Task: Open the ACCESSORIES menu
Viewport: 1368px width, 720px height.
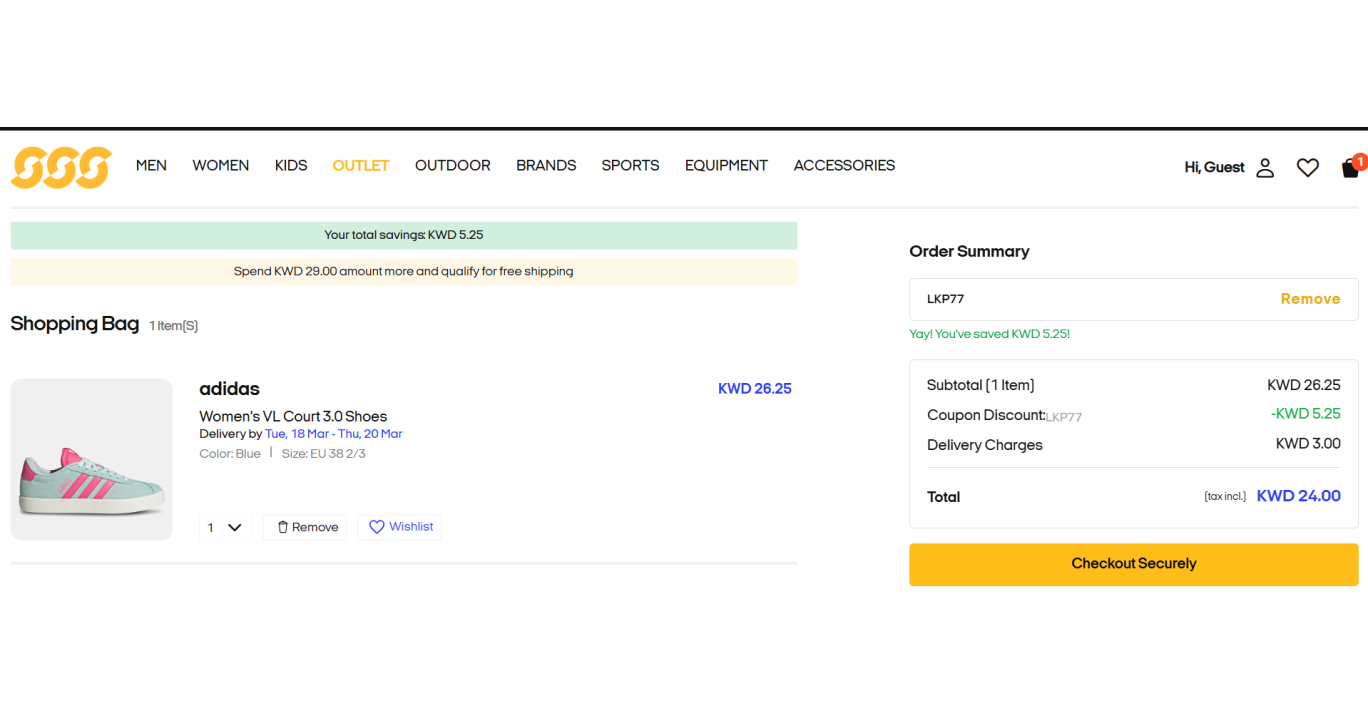Action: [844, 166]
